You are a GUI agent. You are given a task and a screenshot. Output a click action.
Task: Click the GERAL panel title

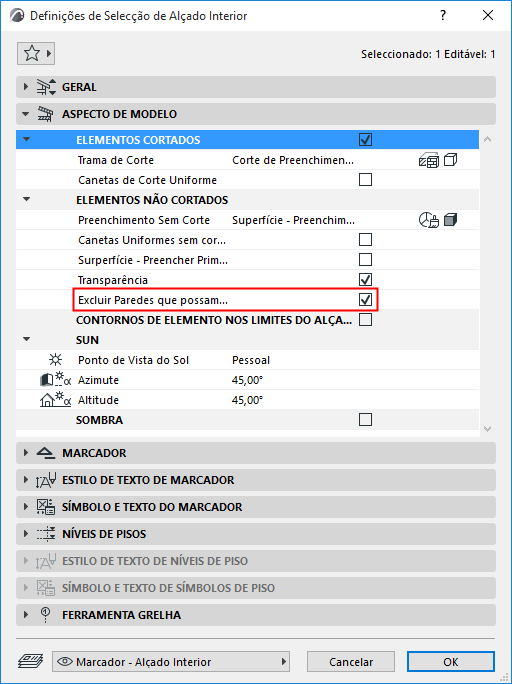79,87
